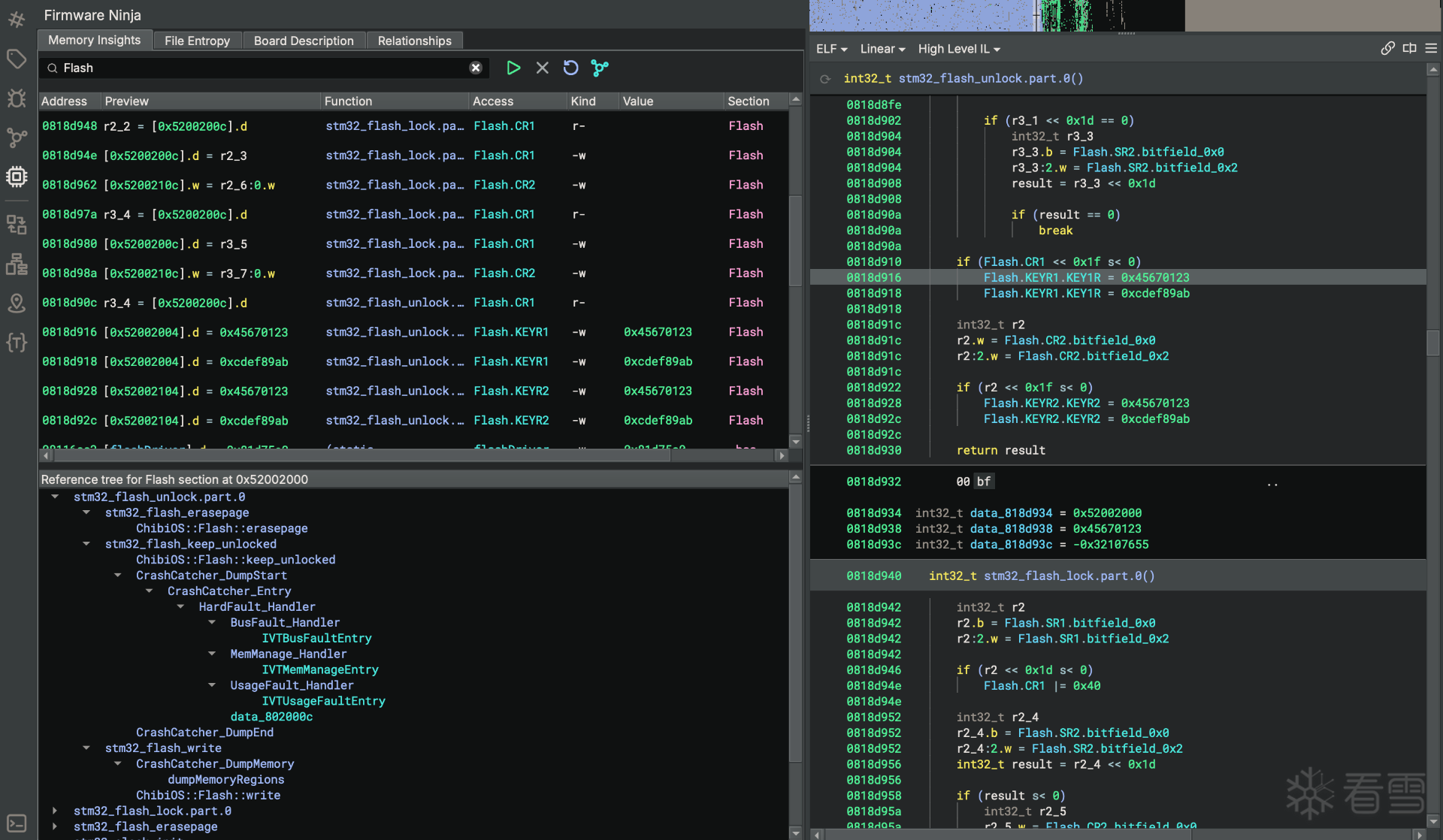
Task: Switch to the Board Description tab
Action: [304, 41]
